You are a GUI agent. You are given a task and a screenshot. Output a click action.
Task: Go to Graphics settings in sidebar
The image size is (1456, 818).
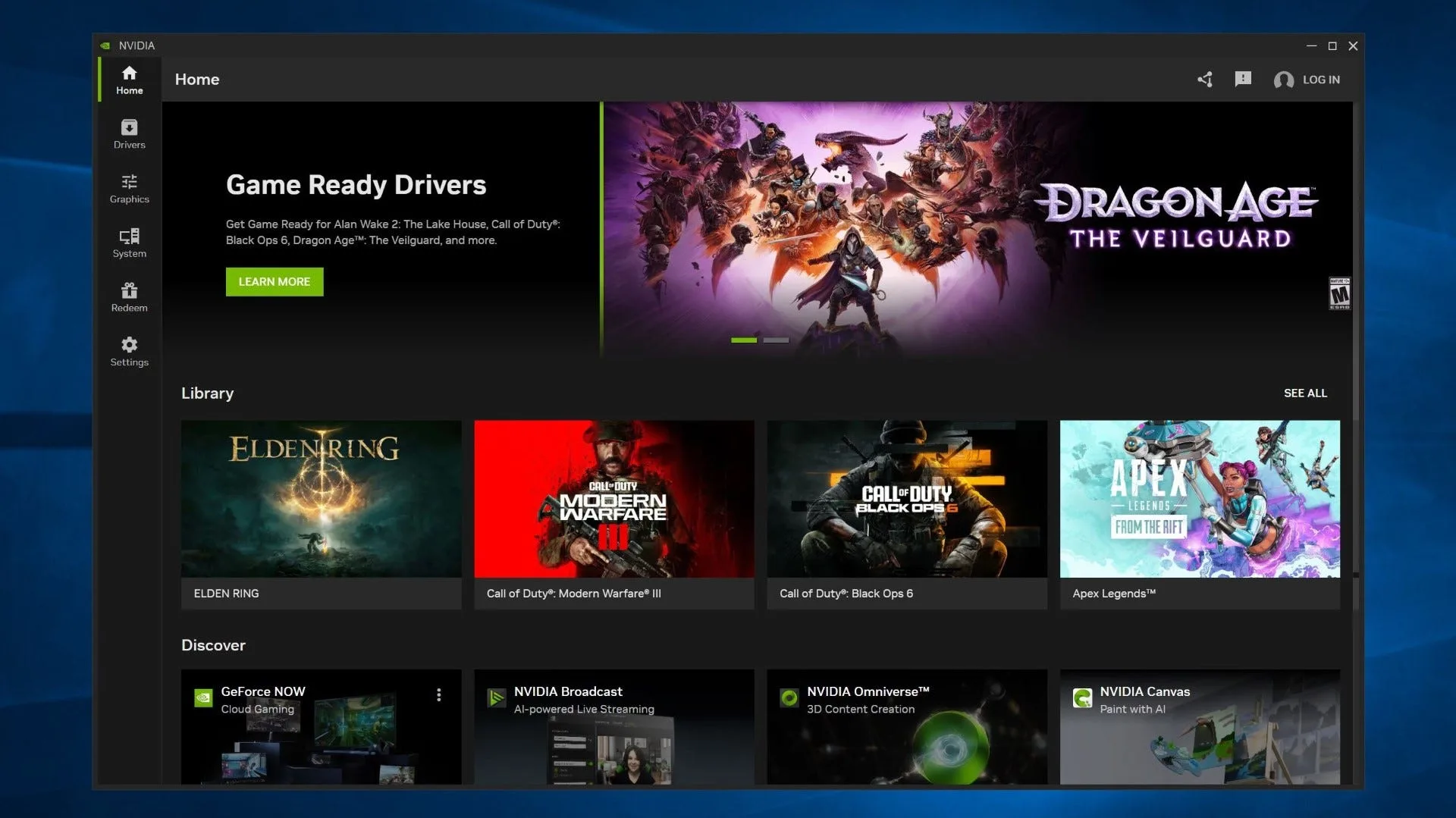(x=129, y=189)
